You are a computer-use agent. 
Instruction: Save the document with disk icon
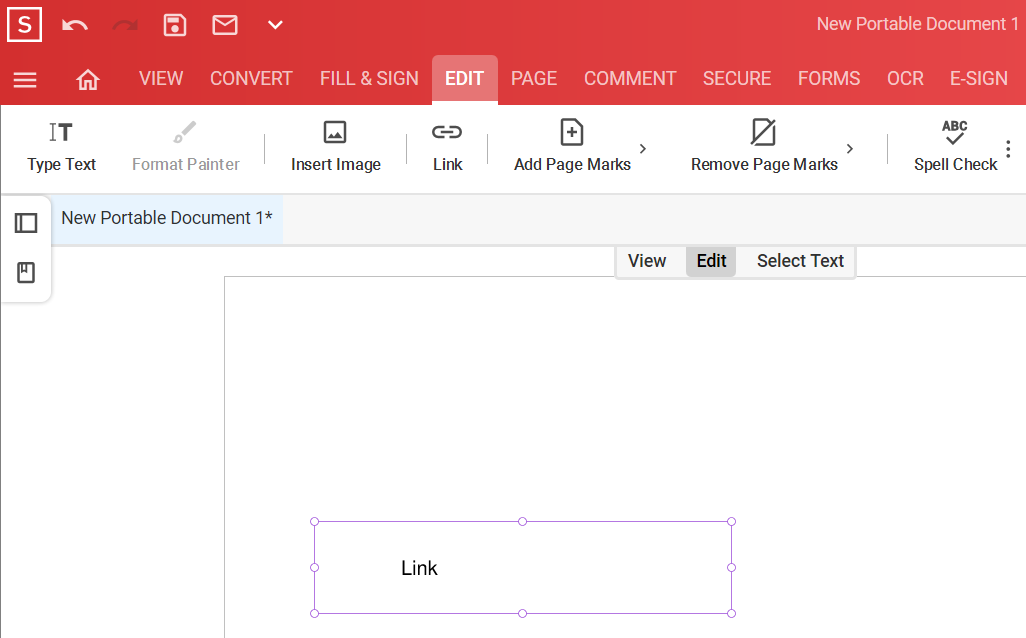pyautogui.click(x=175, y=26)
